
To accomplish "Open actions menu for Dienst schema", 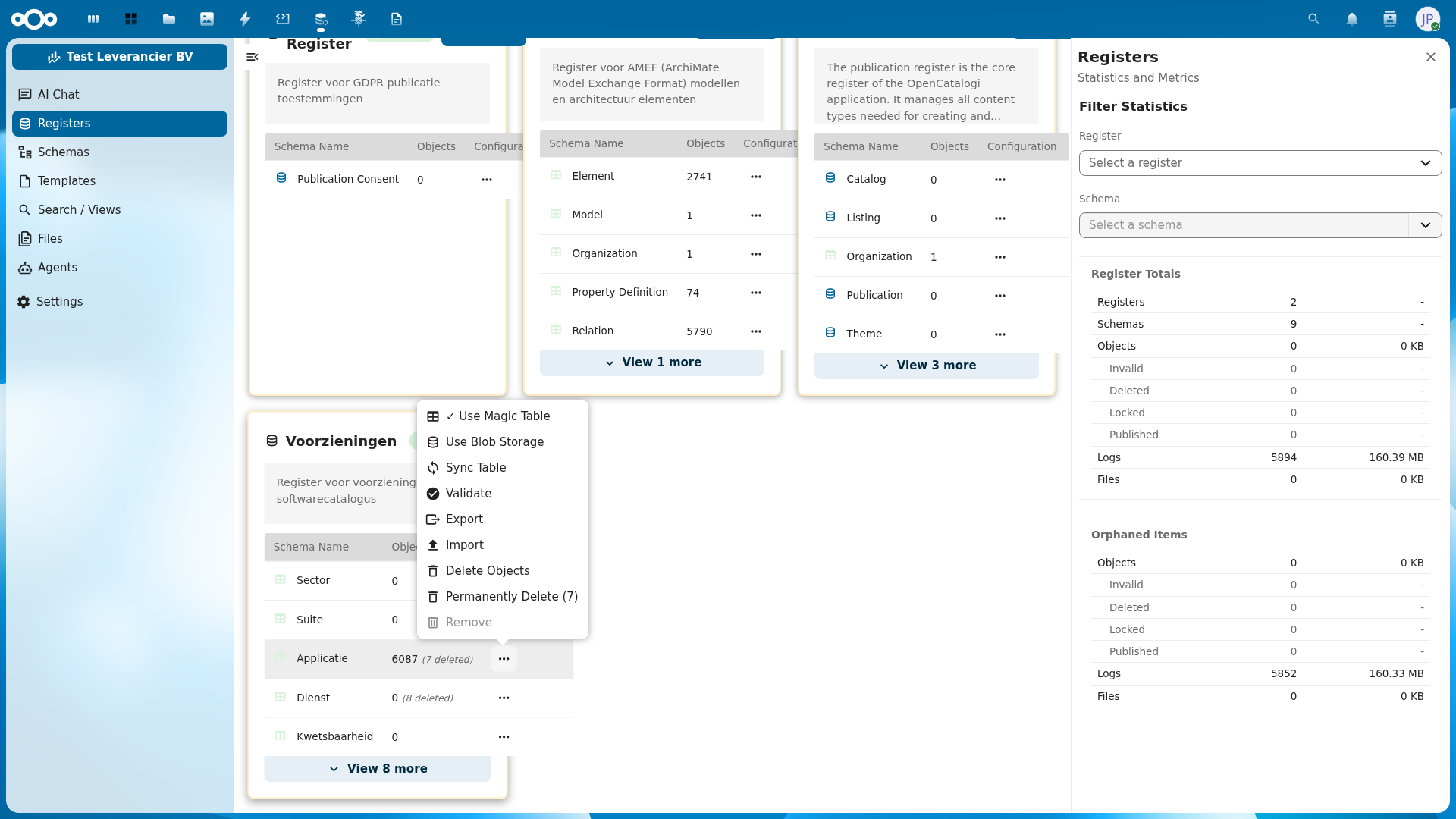I will tap(504, 698).
